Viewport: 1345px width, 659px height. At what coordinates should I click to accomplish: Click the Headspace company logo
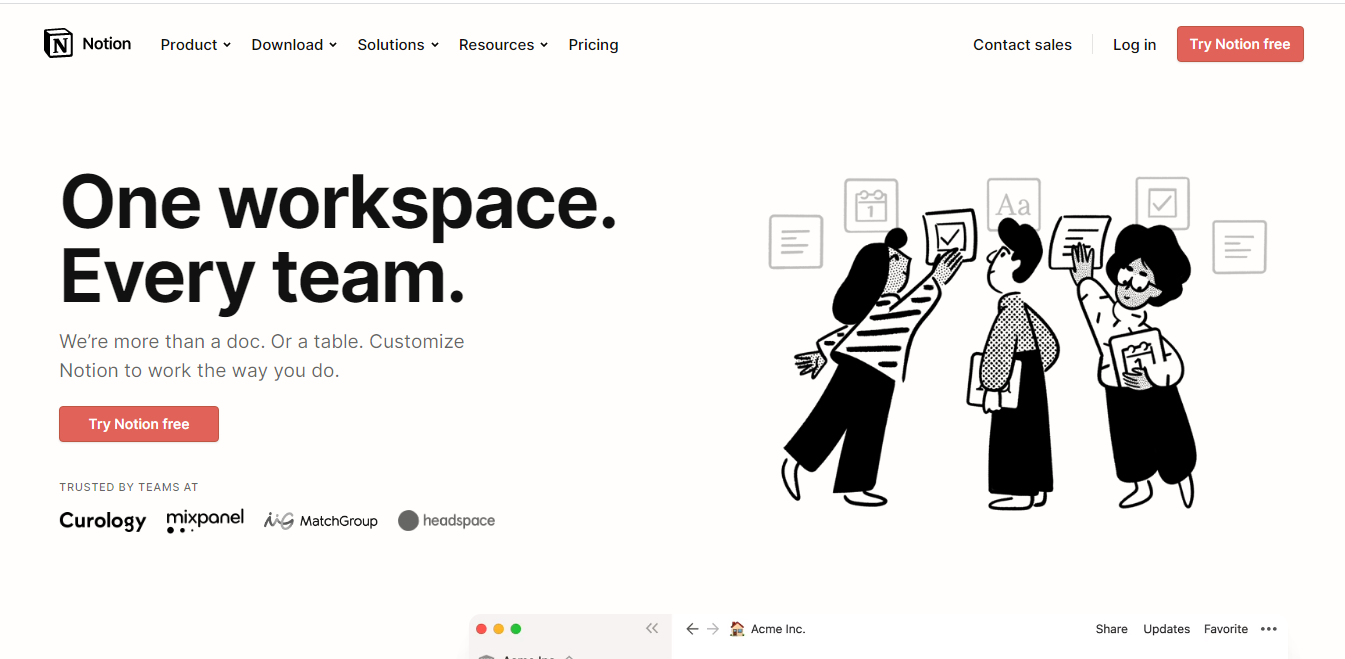pos(446,520)
